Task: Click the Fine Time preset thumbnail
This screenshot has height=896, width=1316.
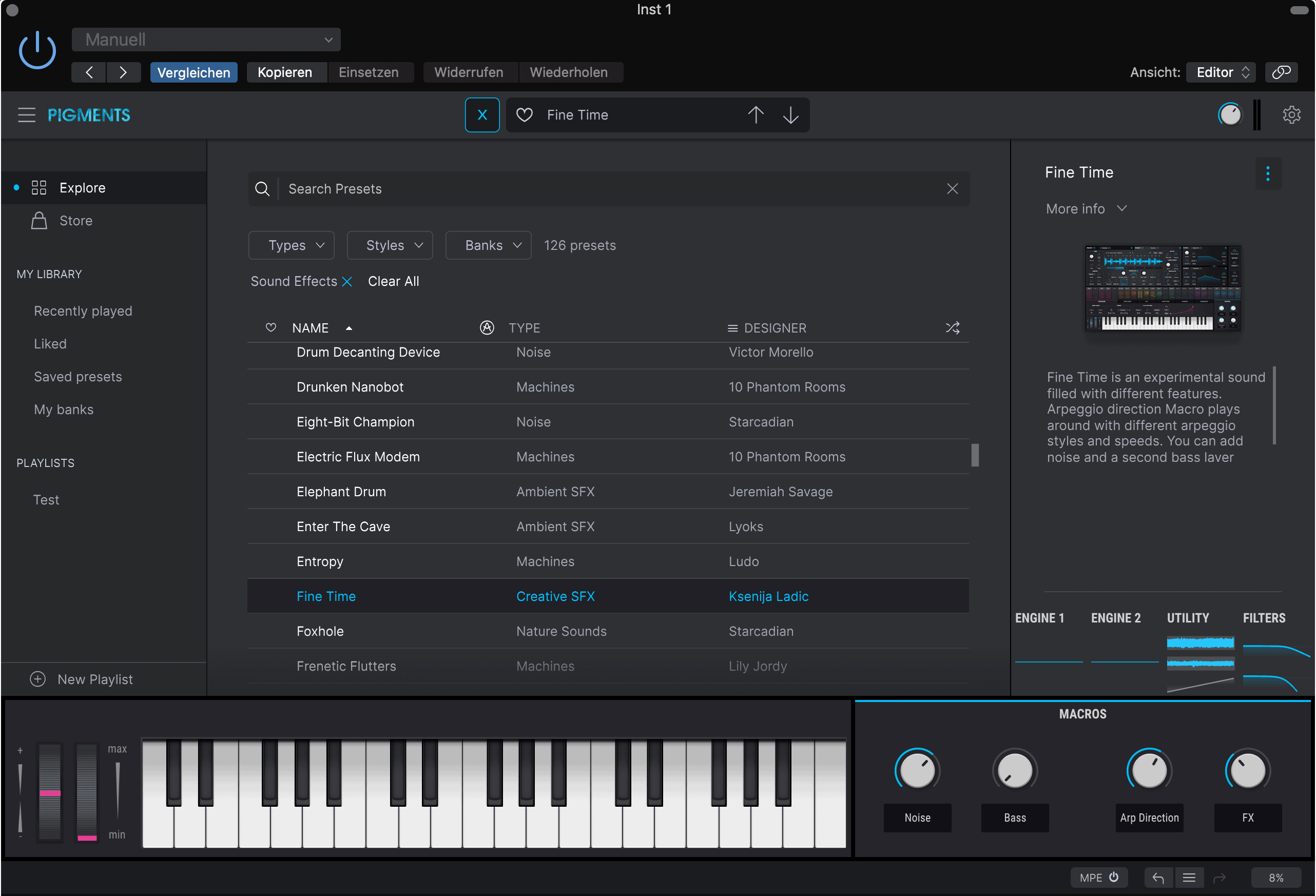Action: (1162, 288)
